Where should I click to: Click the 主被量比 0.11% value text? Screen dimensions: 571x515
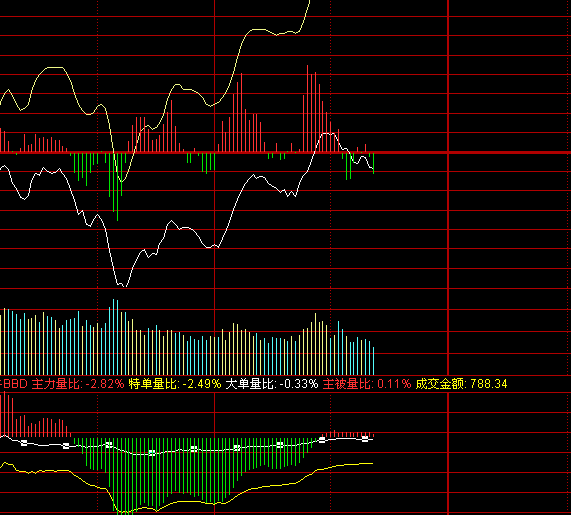367,384
